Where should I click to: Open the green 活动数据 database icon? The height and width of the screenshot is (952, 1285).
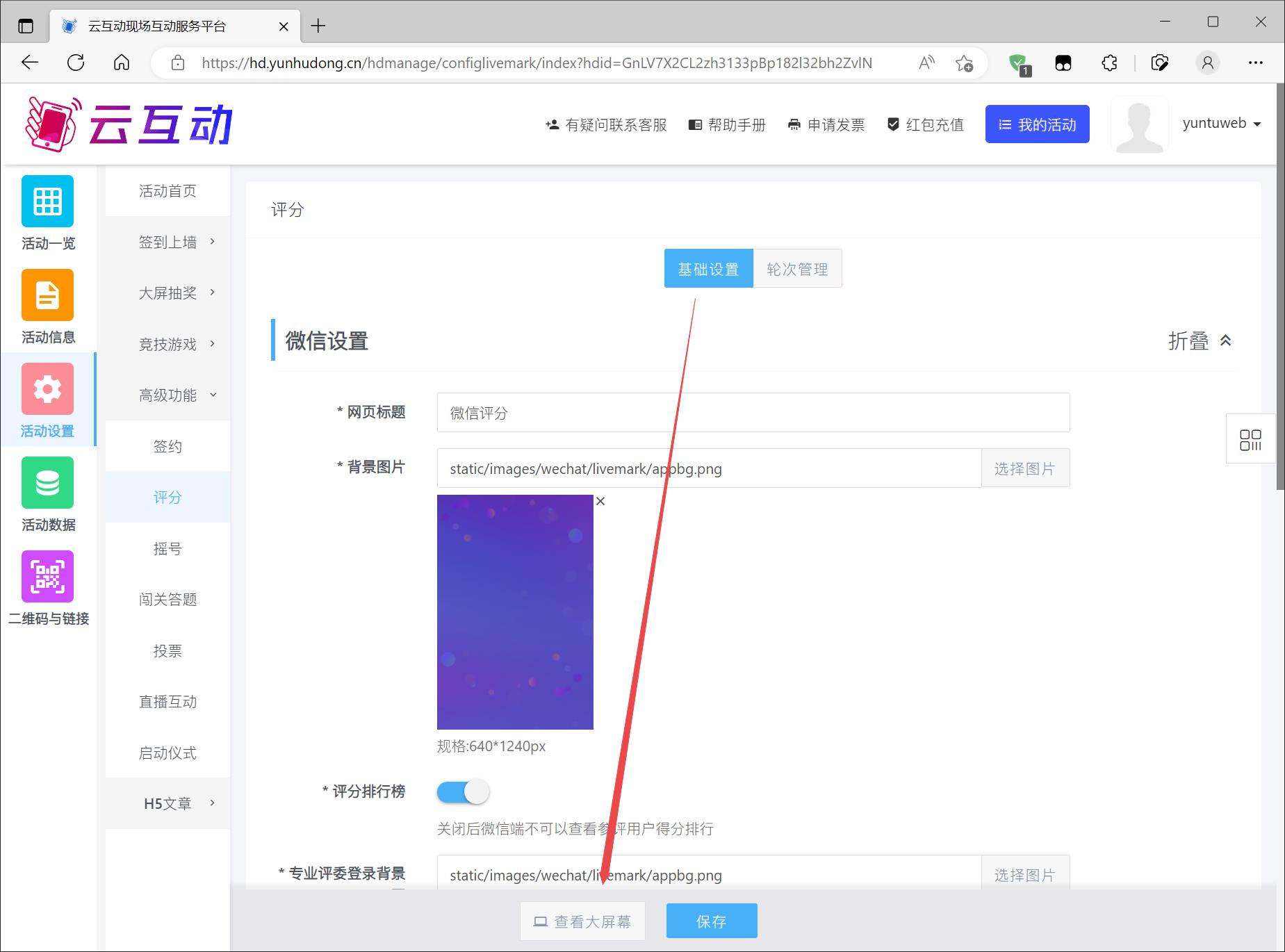[x=47, y=483]
